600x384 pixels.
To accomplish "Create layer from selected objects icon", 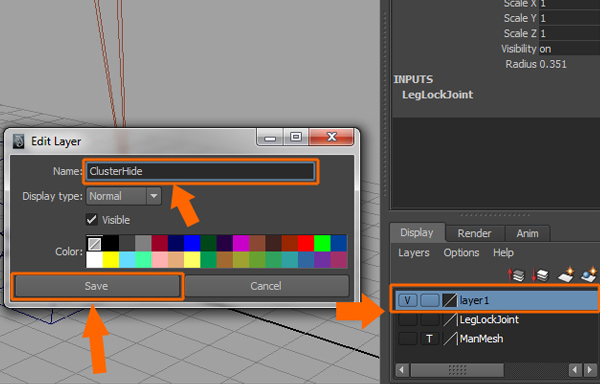I will [x=589, y=275].
